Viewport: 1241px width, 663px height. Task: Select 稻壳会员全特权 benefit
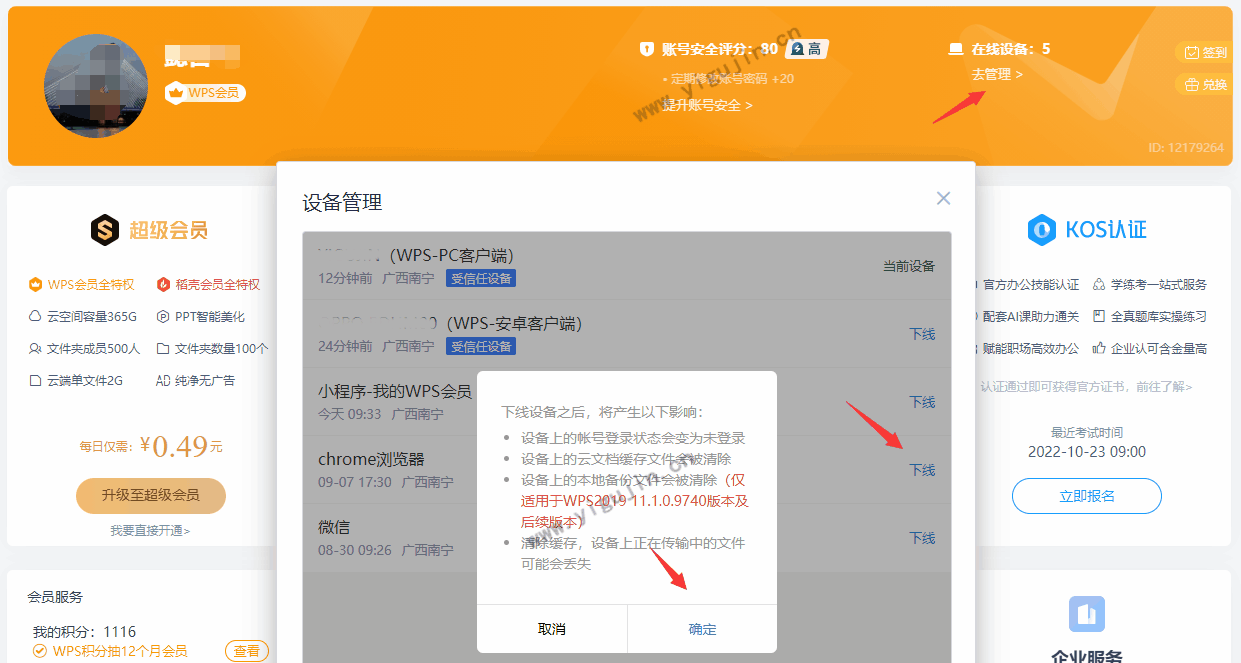coord(208,285)
